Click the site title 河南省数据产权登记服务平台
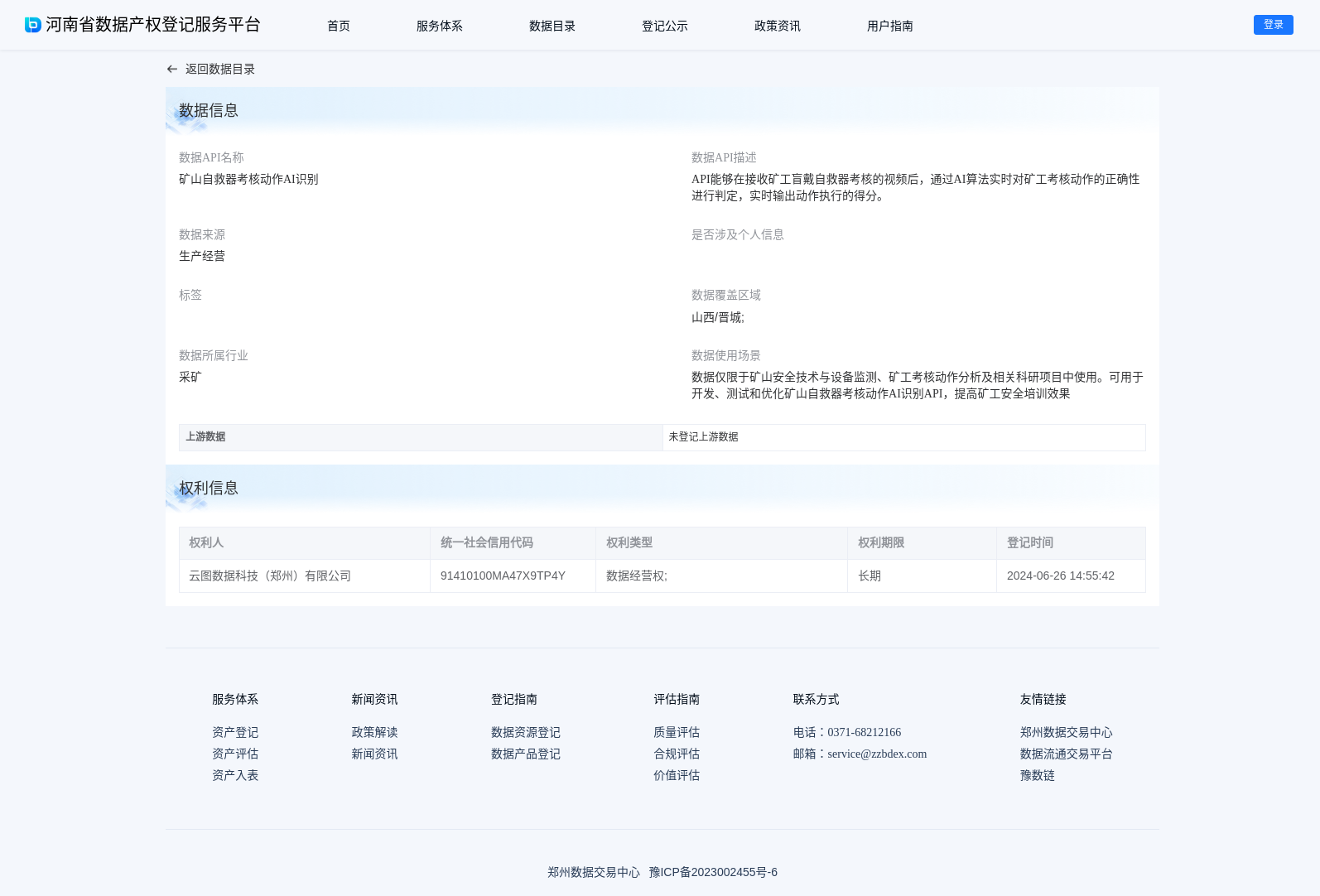1320x896 pixels. tap(153, 25)
